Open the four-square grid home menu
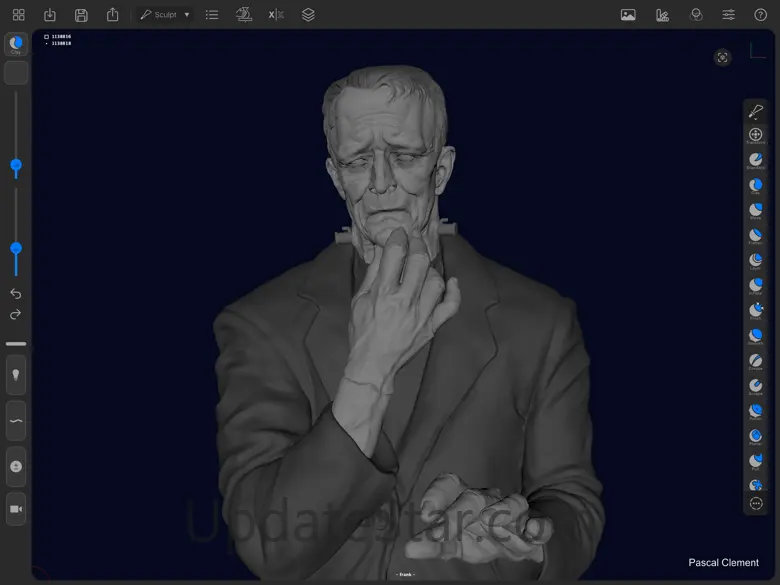Screen dimensions: 780x585 pos(18,15)
